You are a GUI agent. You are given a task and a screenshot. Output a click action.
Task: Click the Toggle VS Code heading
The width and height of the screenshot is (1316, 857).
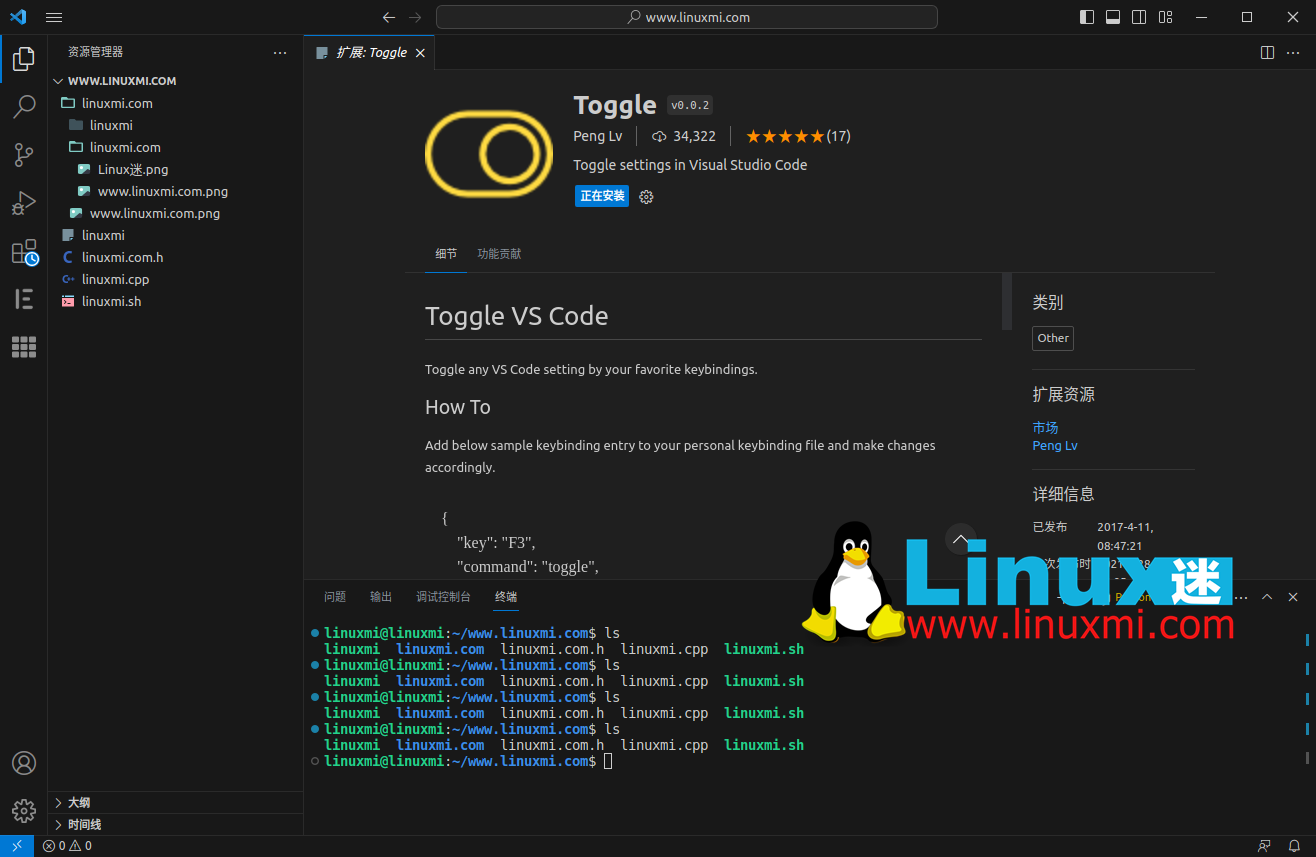[x=516, y=316]
